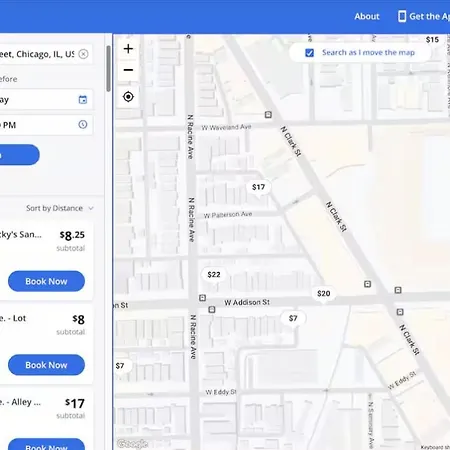Click the $8.25 subtotal price
This screenshot has height=450, width=450.
(x=72, y=235)
